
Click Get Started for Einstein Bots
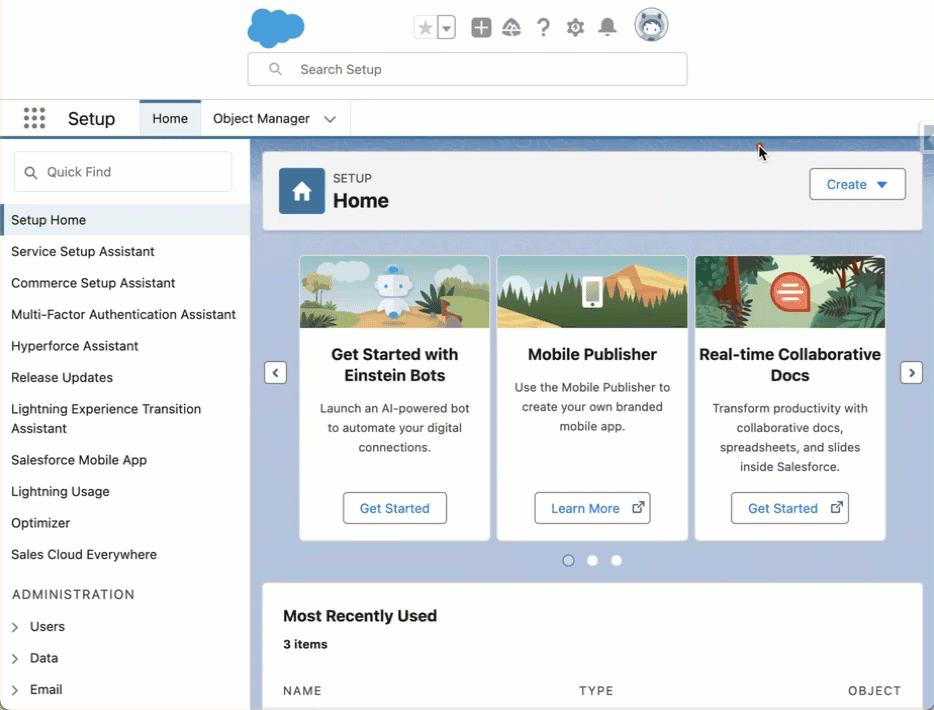(x=394, y=508)
